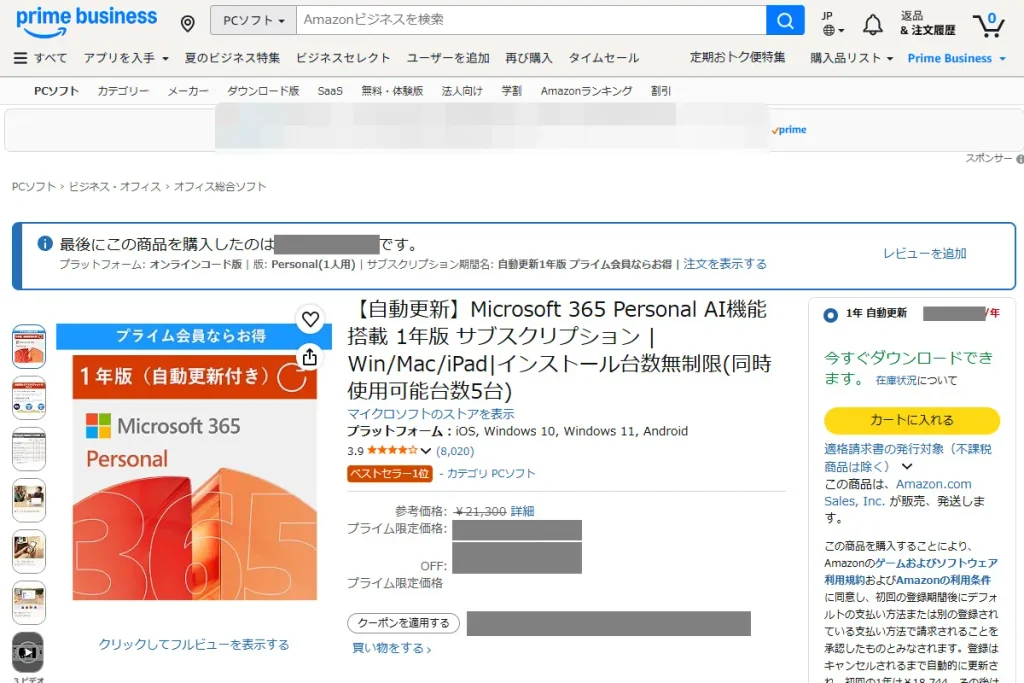Viewport: 1024px width, 683px height.
Task: Open ビジネスセレクト in the nav bar
Action: 343,58
